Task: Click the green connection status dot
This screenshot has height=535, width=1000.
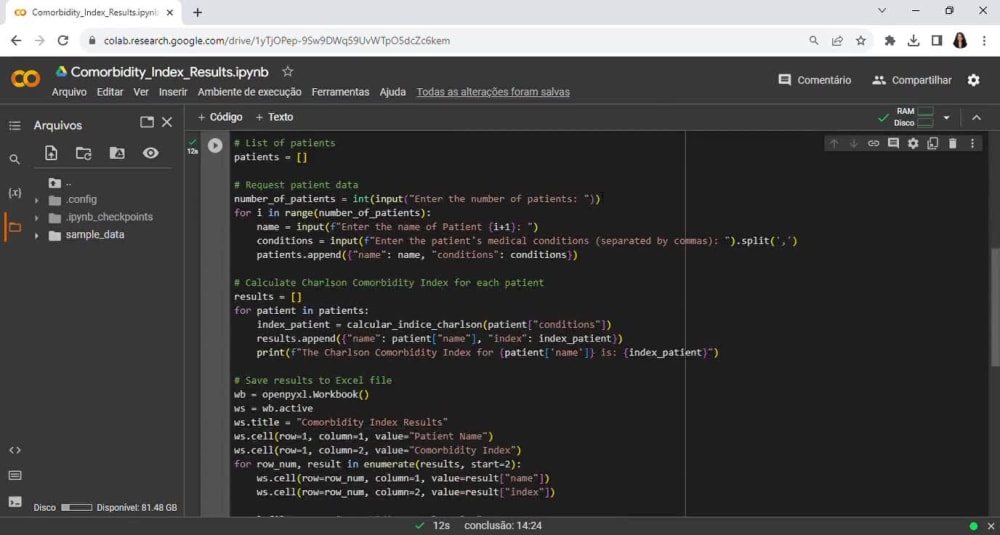Action: point(973,526)
